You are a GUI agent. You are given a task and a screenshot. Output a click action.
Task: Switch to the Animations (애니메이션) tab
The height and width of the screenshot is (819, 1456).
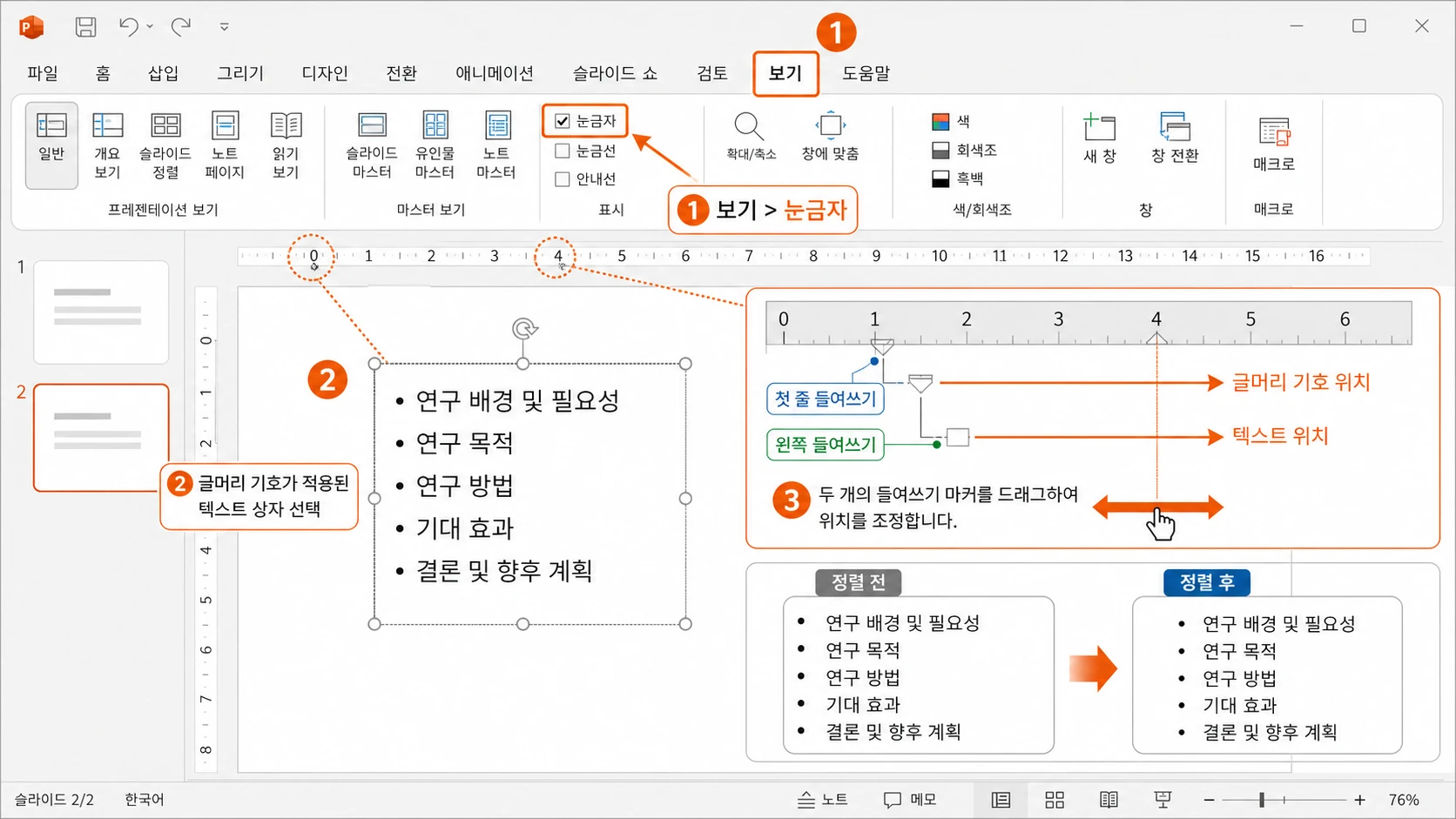[x=495, y=73]
